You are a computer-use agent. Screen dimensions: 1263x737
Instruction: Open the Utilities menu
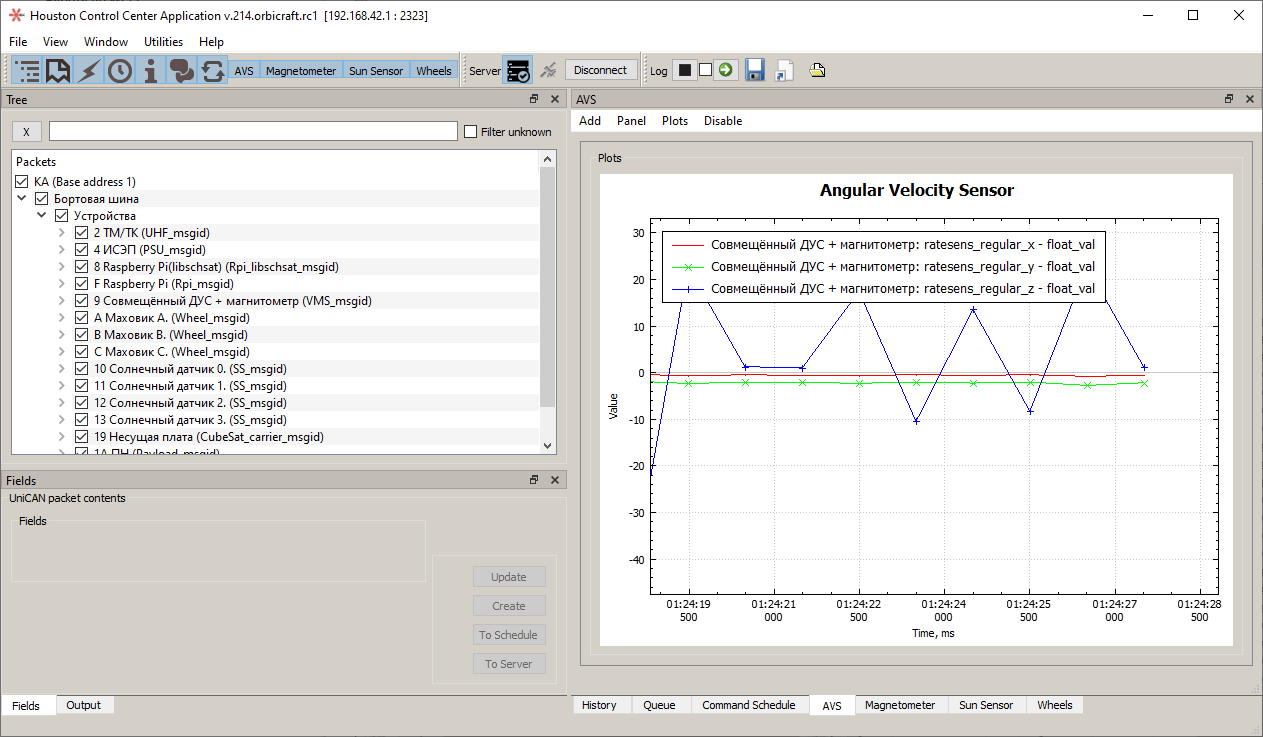coord(163,42)
